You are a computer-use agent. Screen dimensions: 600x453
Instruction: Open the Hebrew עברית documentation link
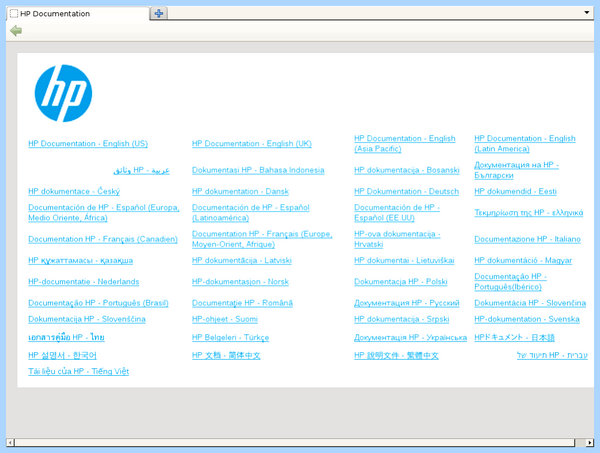(x=552, y=355)
